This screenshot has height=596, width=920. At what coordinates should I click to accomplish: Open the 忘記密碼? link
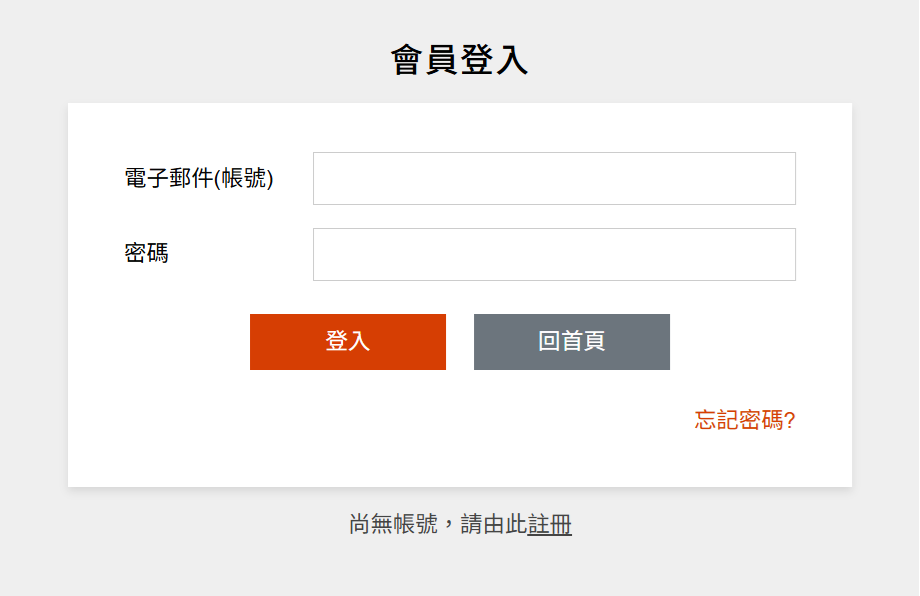[745, 420]
